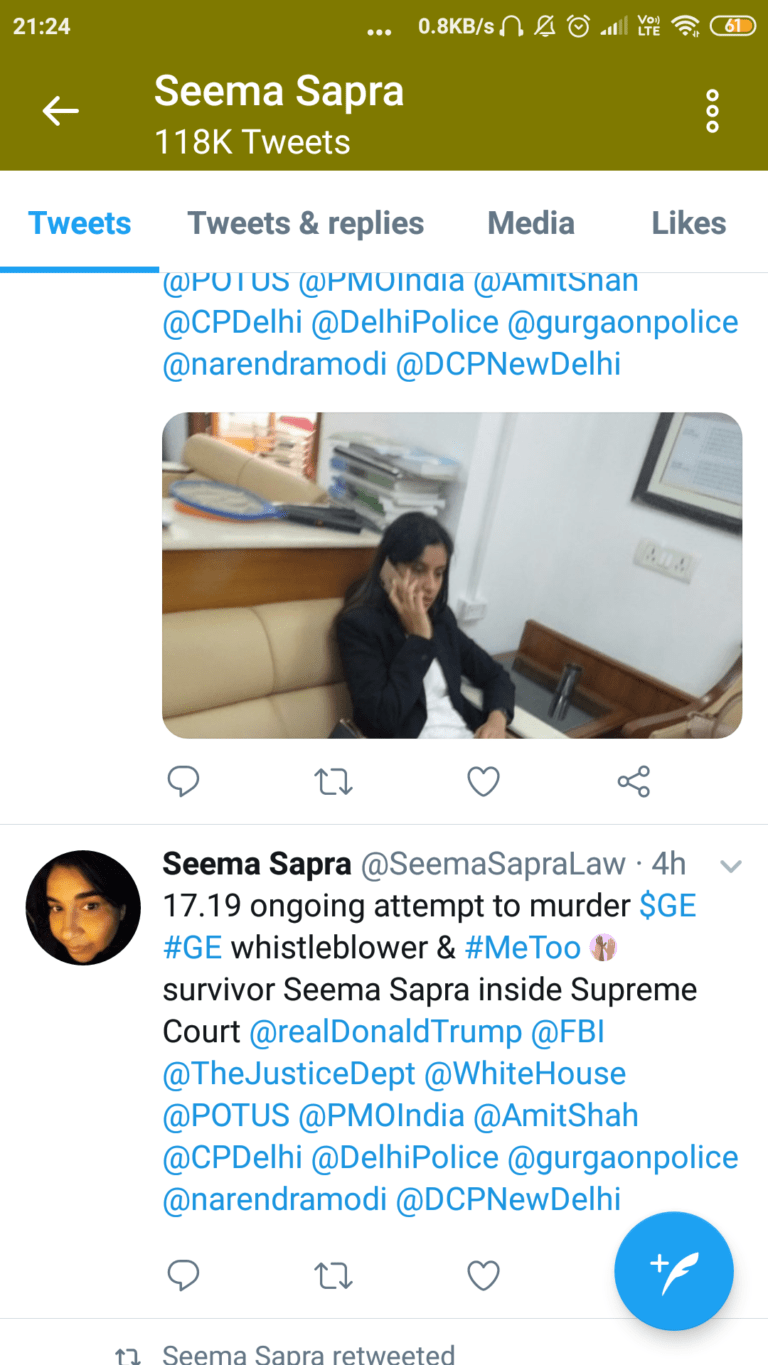Tap the back arrow in header
The width and height of the screenshot is (768, 1365).
point(60,111)
